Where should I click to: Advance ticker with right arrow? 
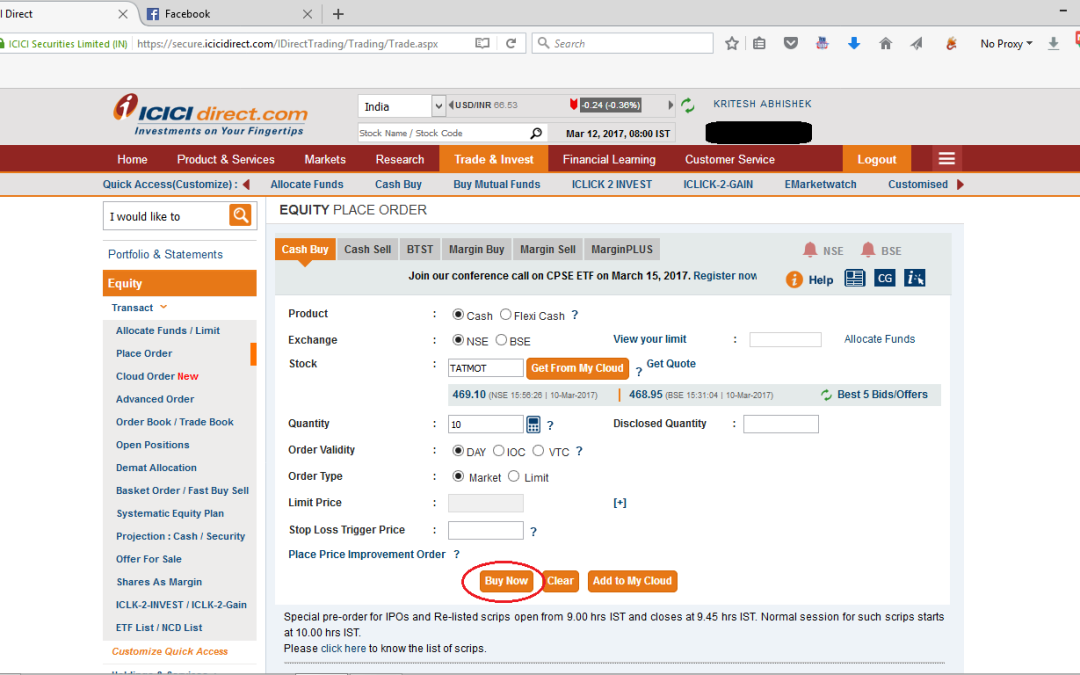click(670, 105)
